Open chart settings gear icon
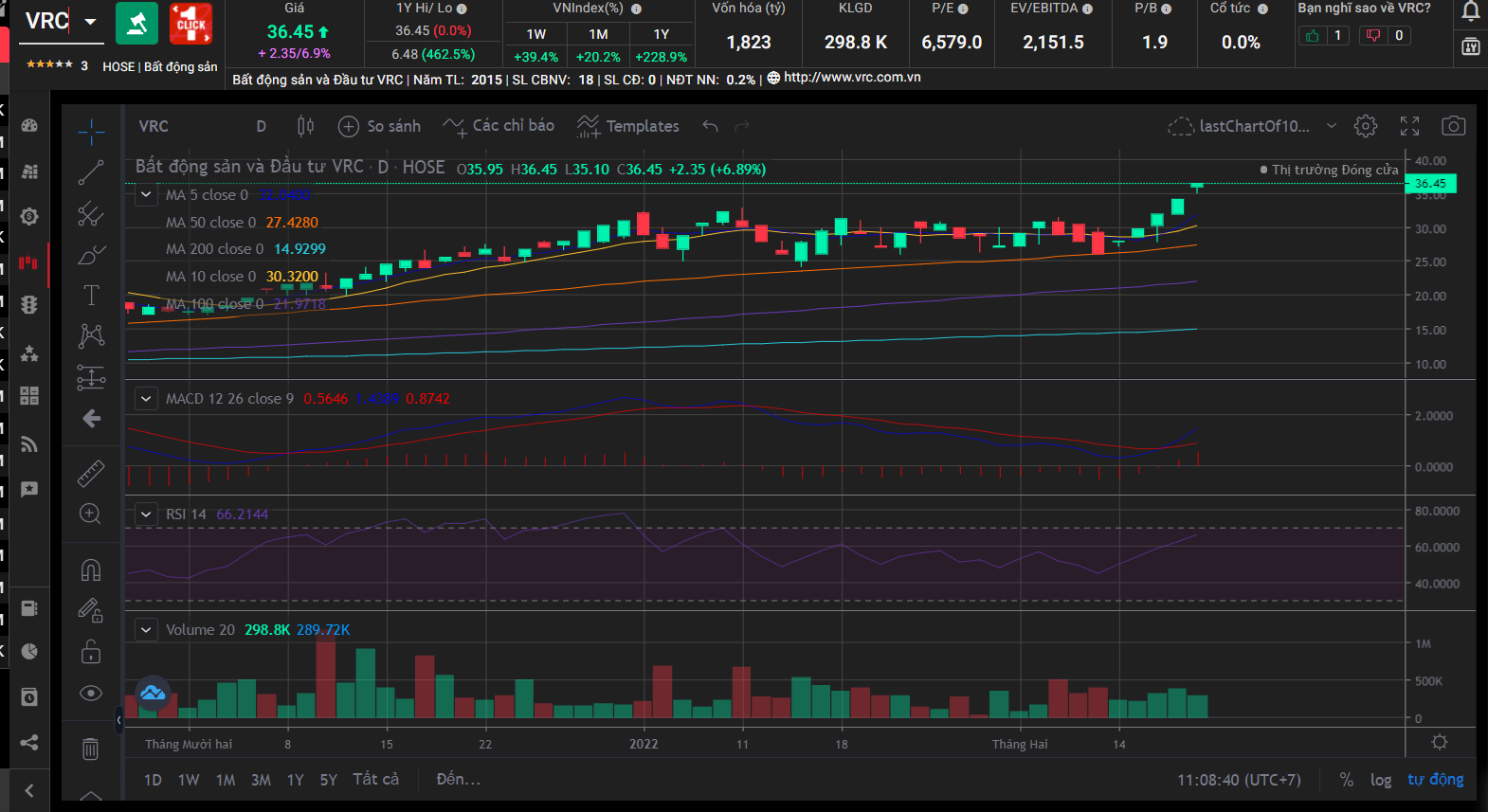1488x812 pixels. click(1366, 126)
